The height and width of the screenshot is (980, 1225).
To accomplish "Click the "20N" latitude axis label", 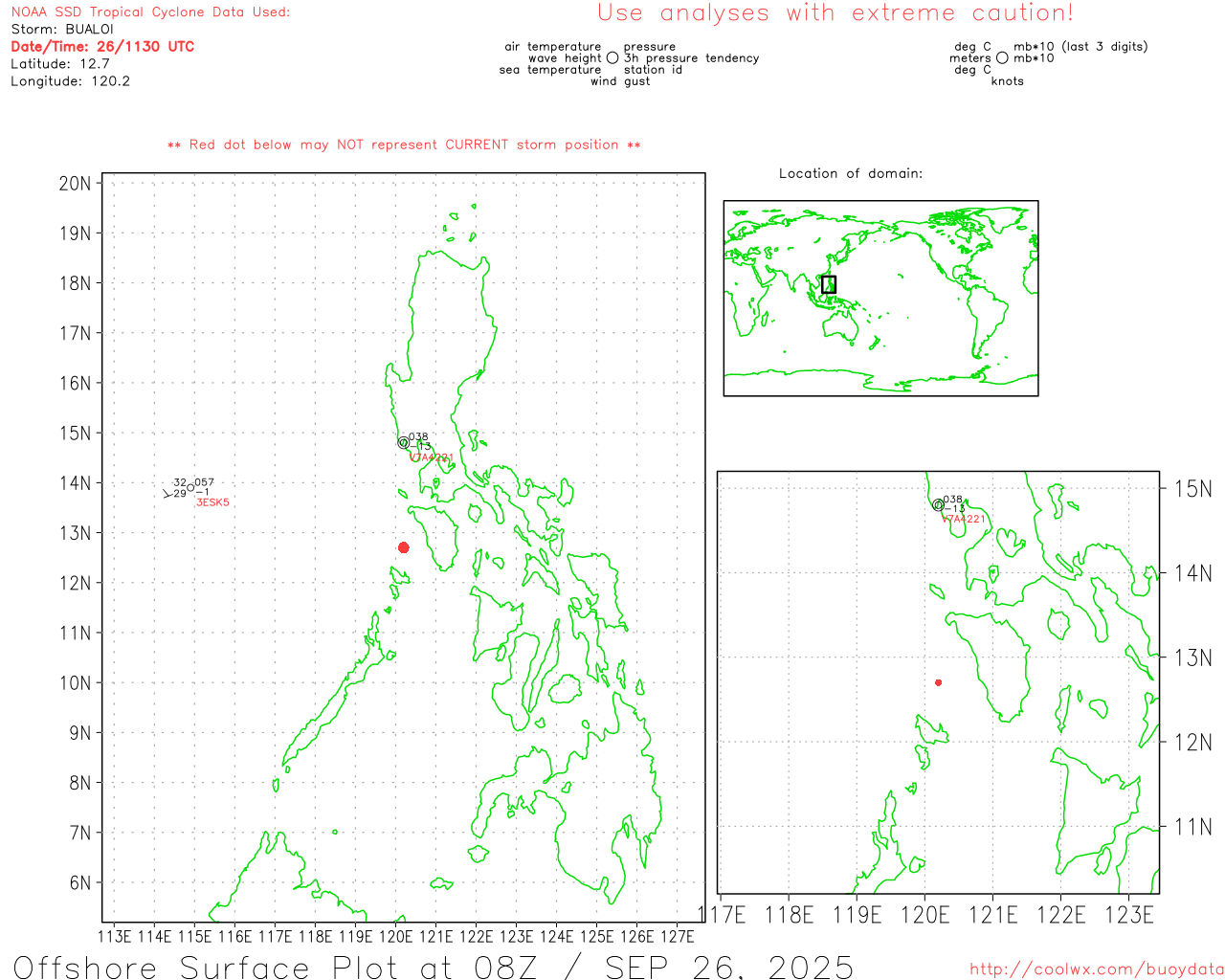I will (x=75, y=183).
